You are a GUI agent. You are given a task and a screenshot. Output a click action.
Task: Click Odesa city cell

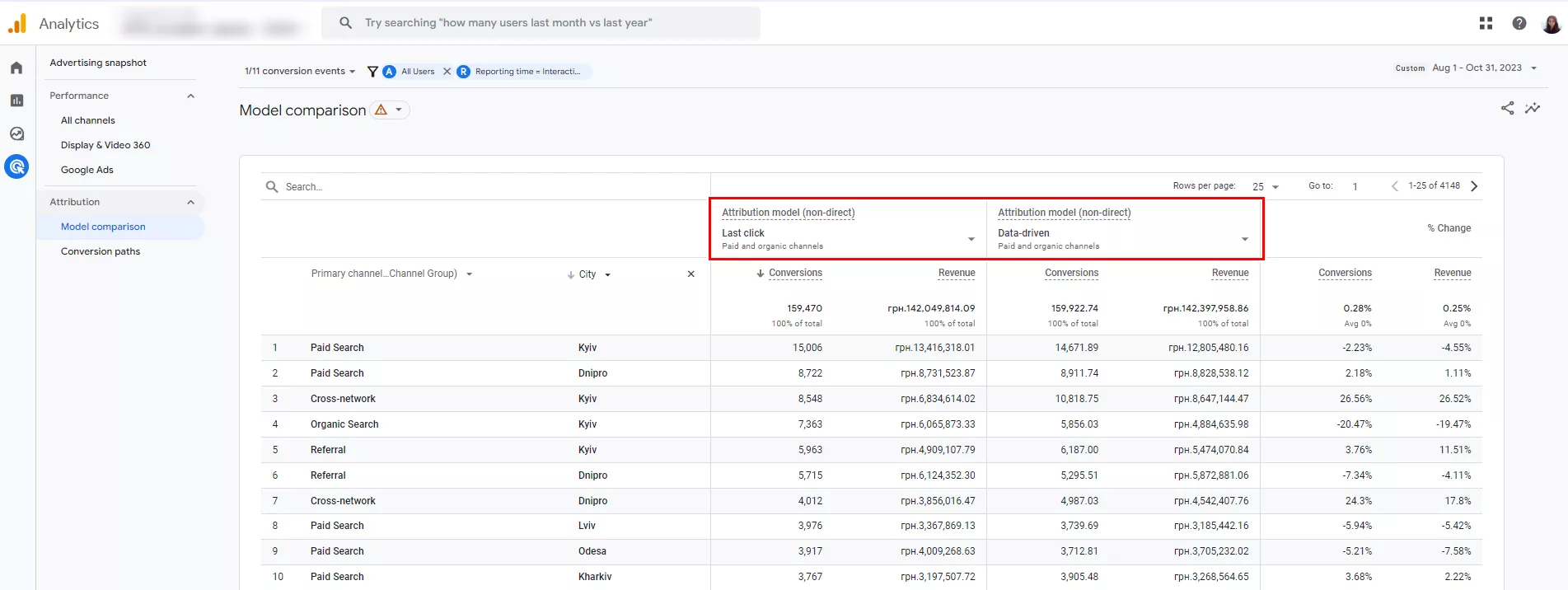click(592, 551)
